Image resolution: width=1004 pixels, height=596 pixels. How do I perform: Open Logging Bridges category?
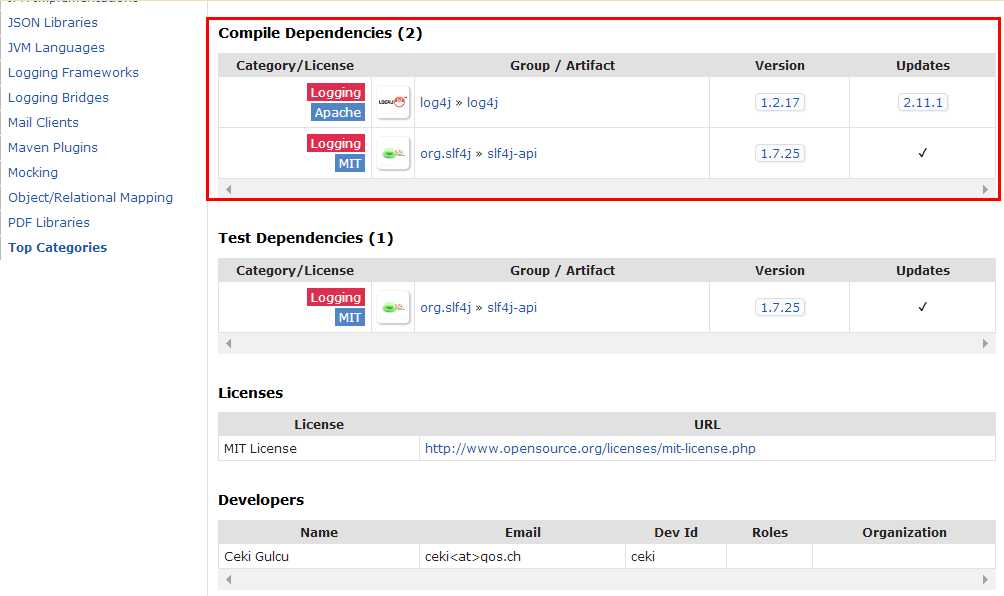click(x=58, y=97)
